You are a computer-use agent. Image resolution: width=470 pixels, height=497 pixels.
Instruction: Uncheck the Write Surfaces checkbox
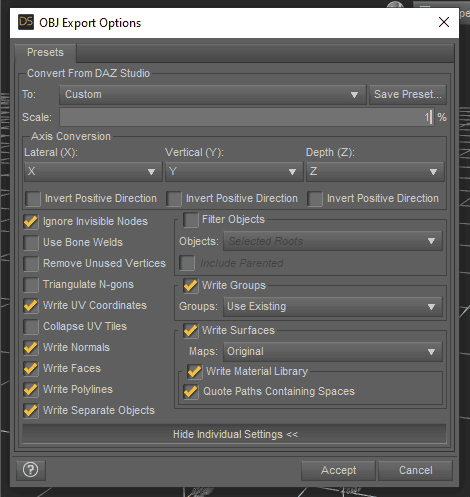click(x=191, y=331)
